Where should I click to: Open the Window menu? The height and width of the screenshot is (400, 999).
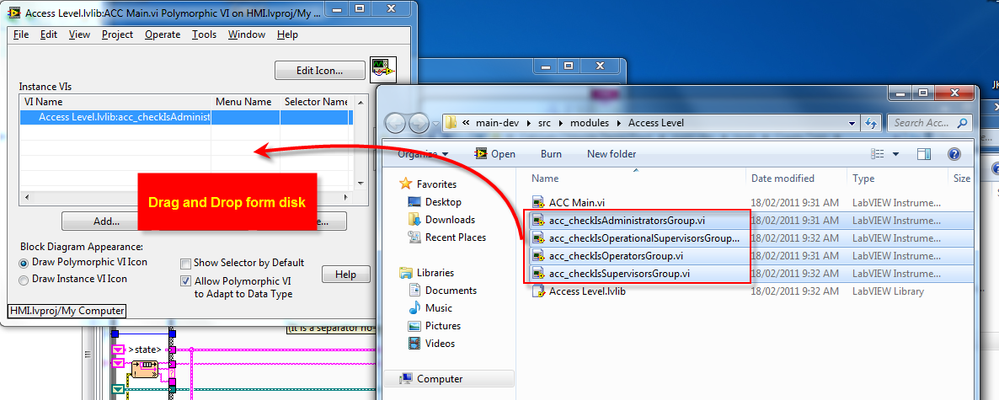pos(247,34)
